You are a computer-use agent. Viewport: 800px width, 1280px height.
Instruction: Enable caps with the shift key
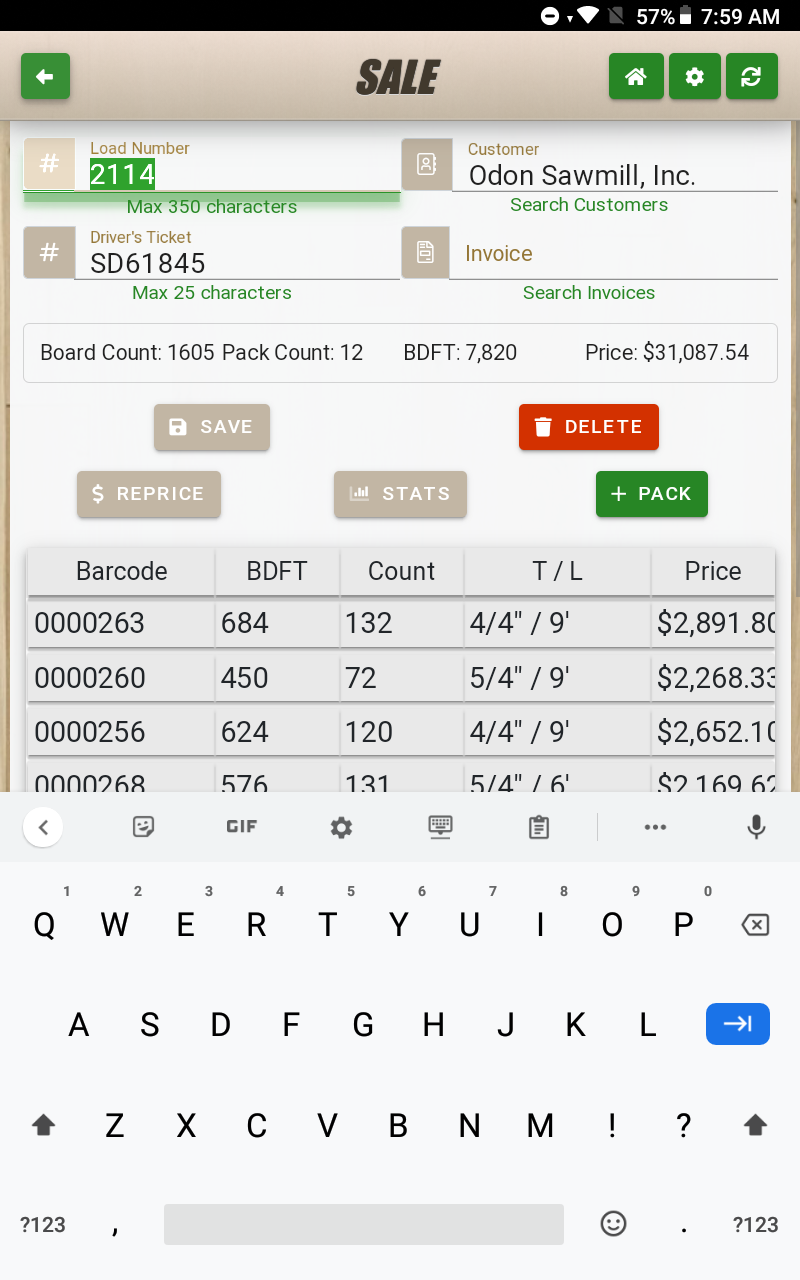point(43,1124)
